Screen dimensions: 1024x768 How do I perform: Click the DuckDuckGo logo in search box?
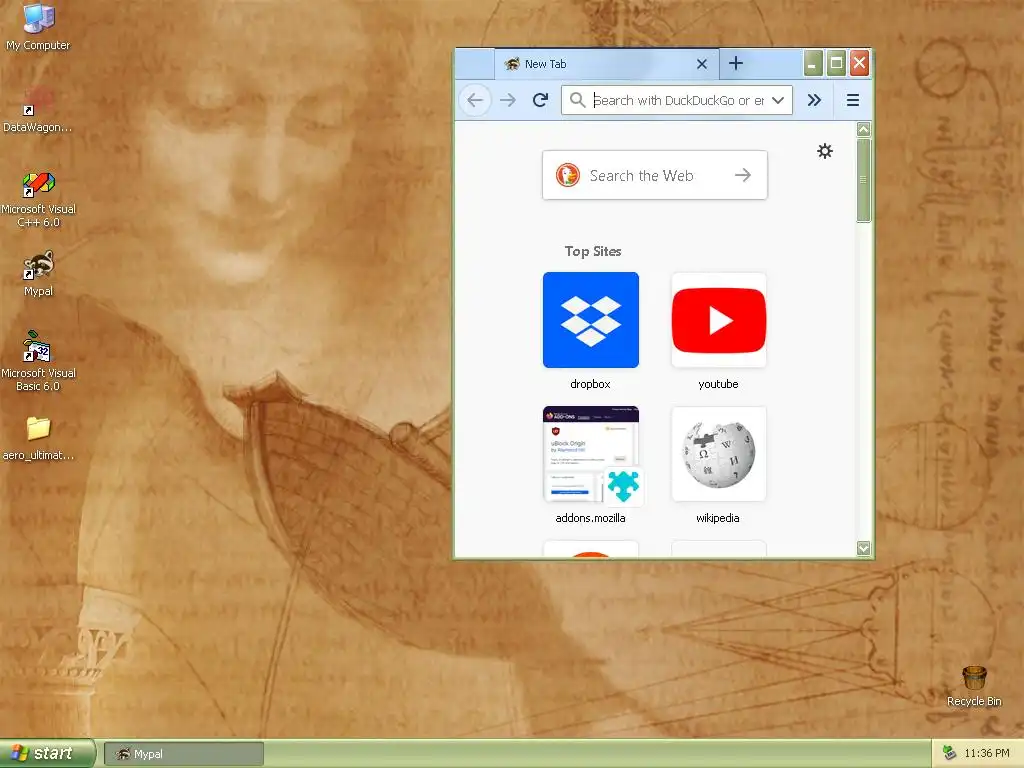tap(568, 175)
